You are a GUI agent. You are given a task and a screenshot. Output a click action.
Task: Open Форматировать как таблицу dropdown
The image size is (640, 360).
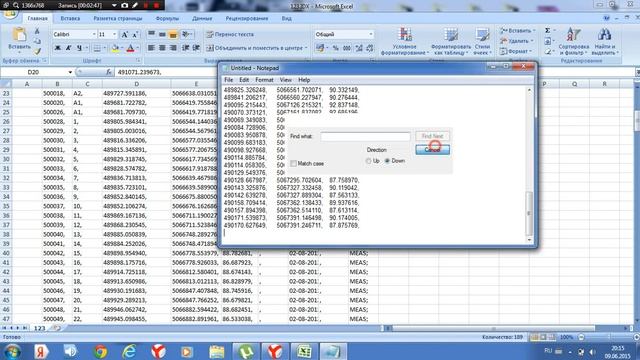[x=451, y=41]
